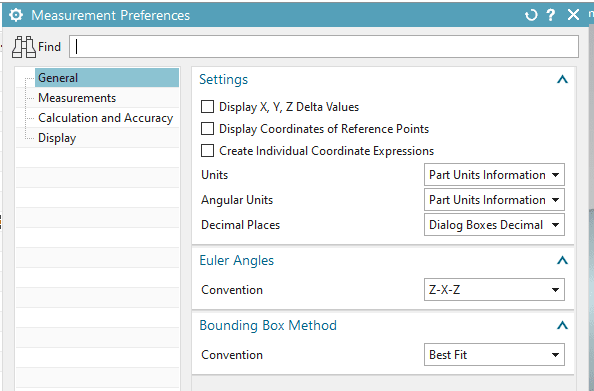Select Calculation and Accuracy category
Screen dimensions: 594x391
pyautogui.click(x=105, y=118)
